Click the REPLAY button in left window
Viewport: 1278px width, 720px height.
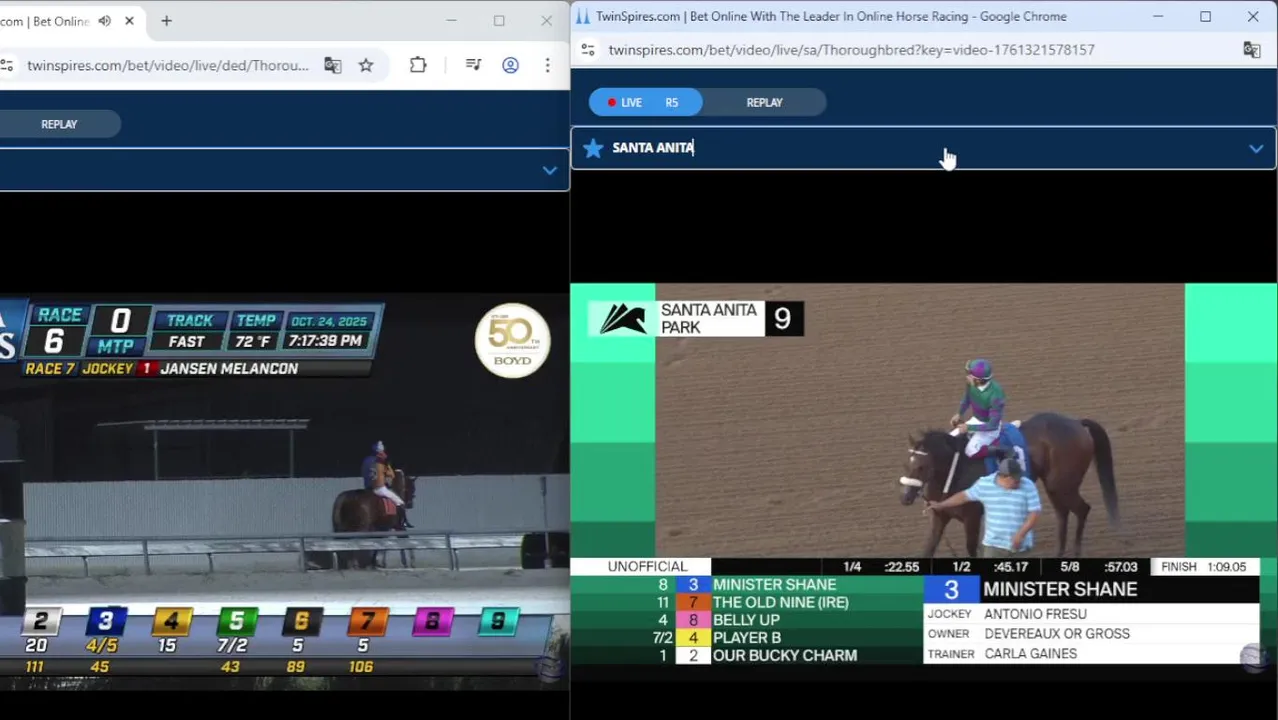point(59,124)
